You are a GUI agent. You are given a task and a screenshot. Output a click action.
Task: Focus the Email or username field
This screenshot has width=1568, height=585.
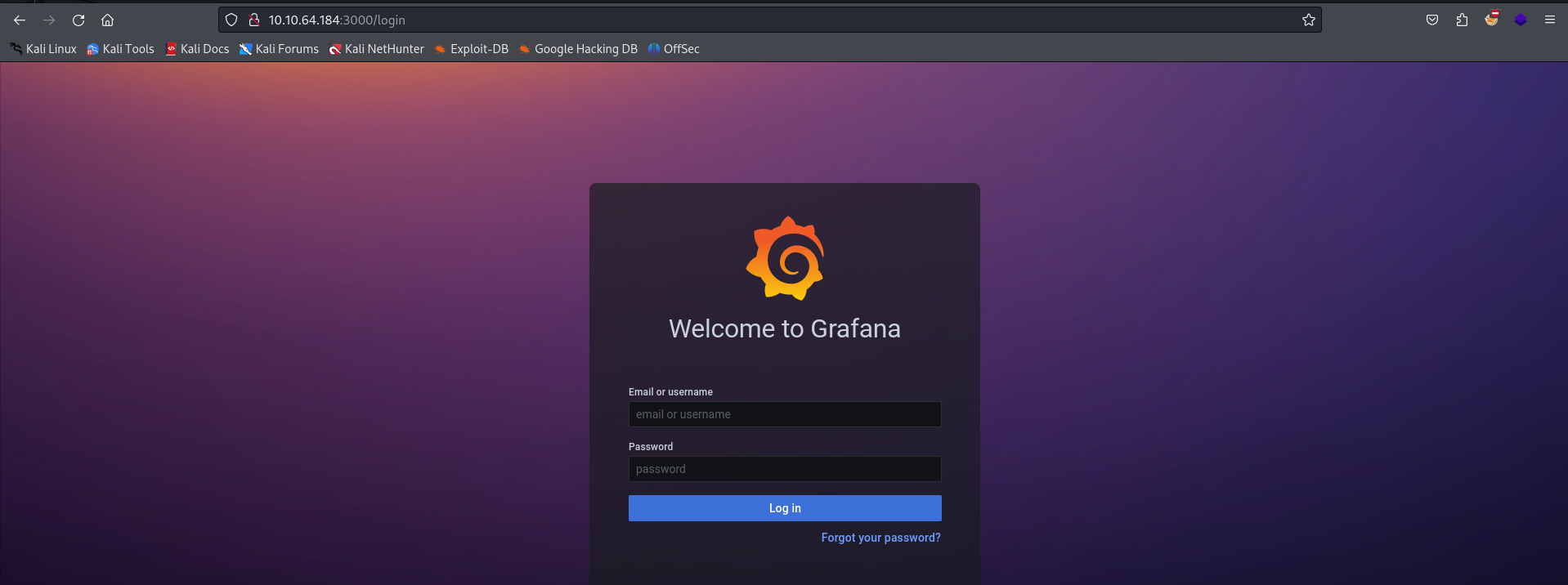784,414
